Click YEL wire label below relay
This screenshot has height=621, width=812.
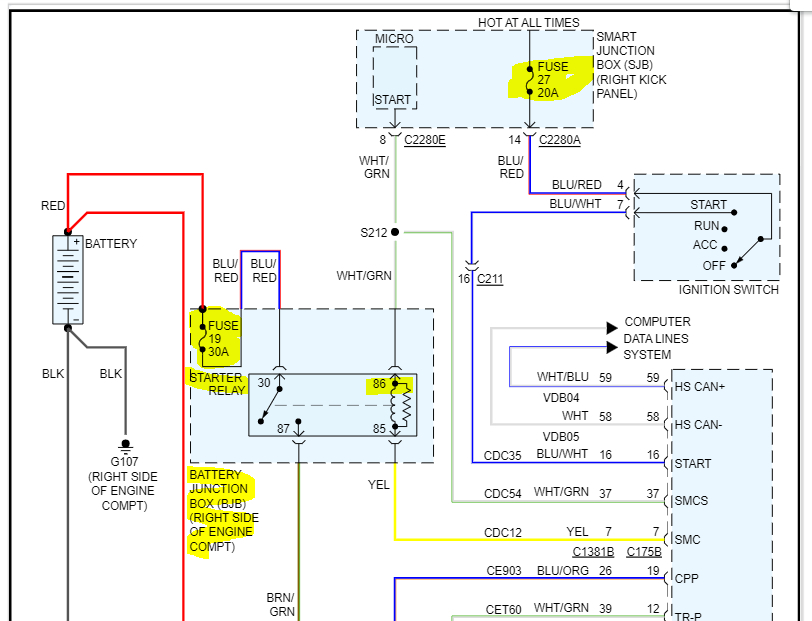point(379,484)
